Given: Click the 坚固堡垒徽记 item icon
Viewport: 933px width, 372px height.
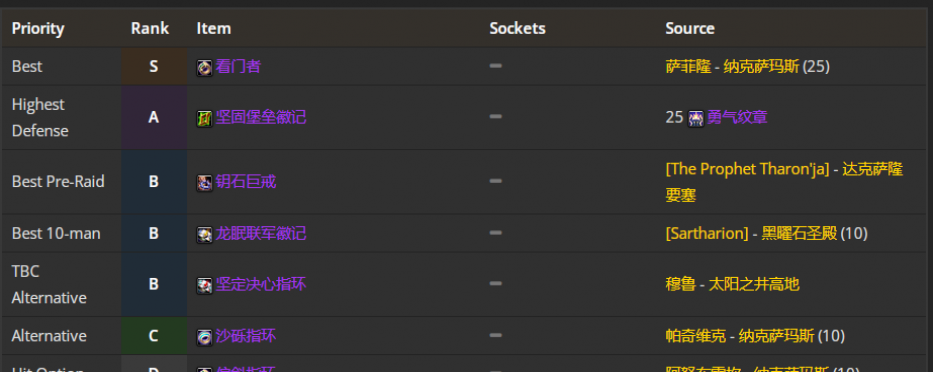Looking at the screenshot, I should tap(205, 118).
